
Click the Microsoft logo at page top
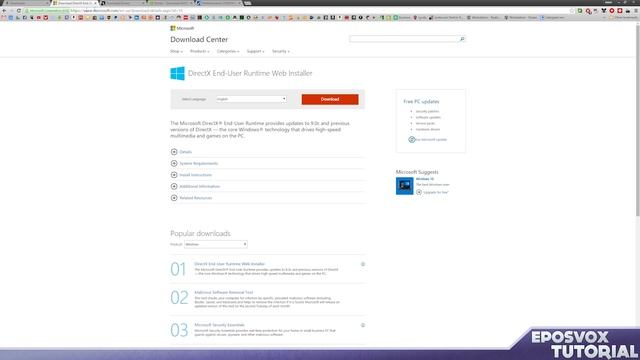[x=182, y=28]
